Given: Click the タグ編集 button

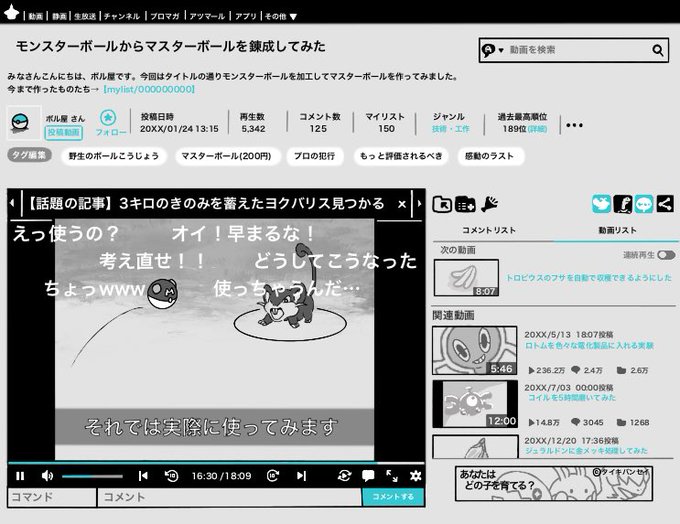Looking at the screenshot, I should pyautogui.click(x=29, y=155).
